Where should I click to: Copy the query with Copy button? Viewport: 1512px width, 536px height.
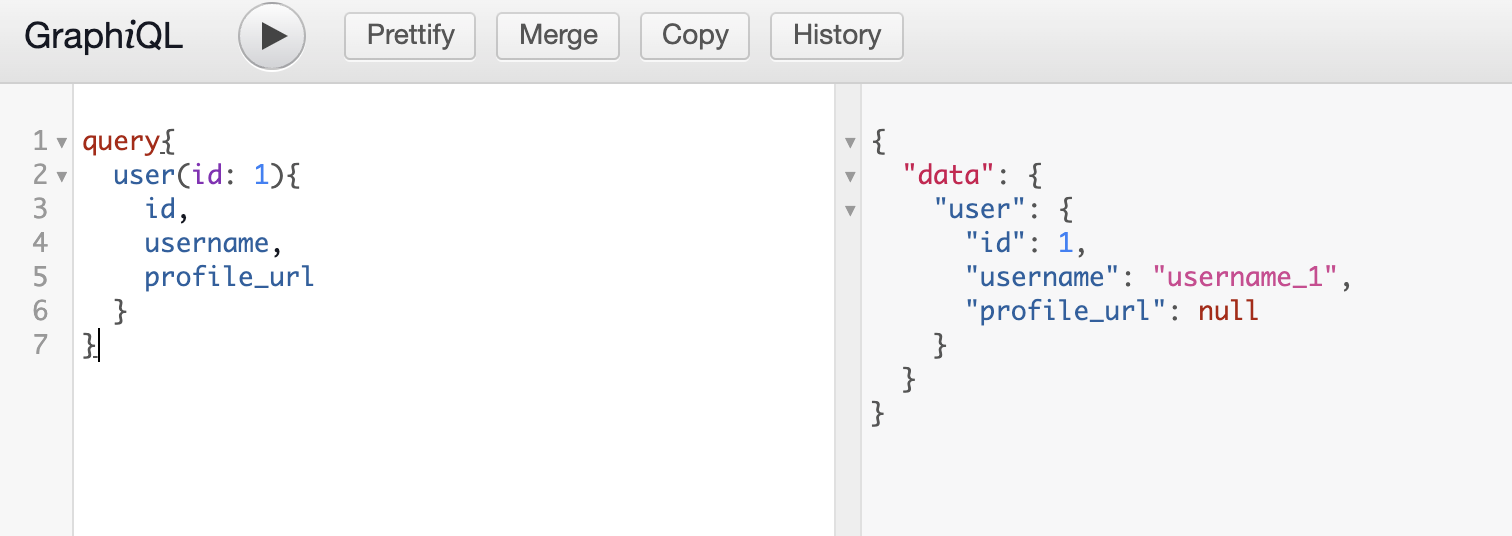pos(695,36)
